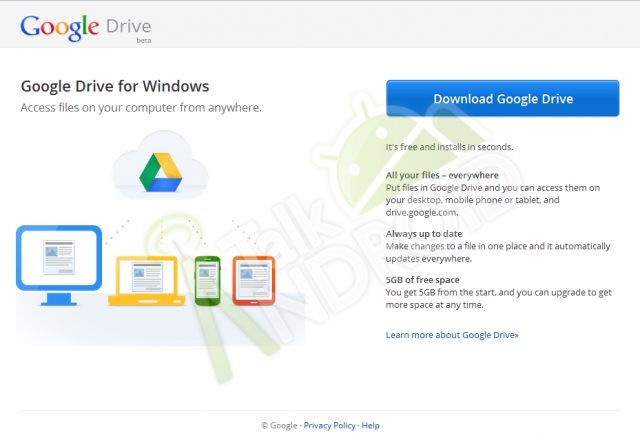Click the Drive beta wordmark
This screenshot has width=640, height=438.
129,29
